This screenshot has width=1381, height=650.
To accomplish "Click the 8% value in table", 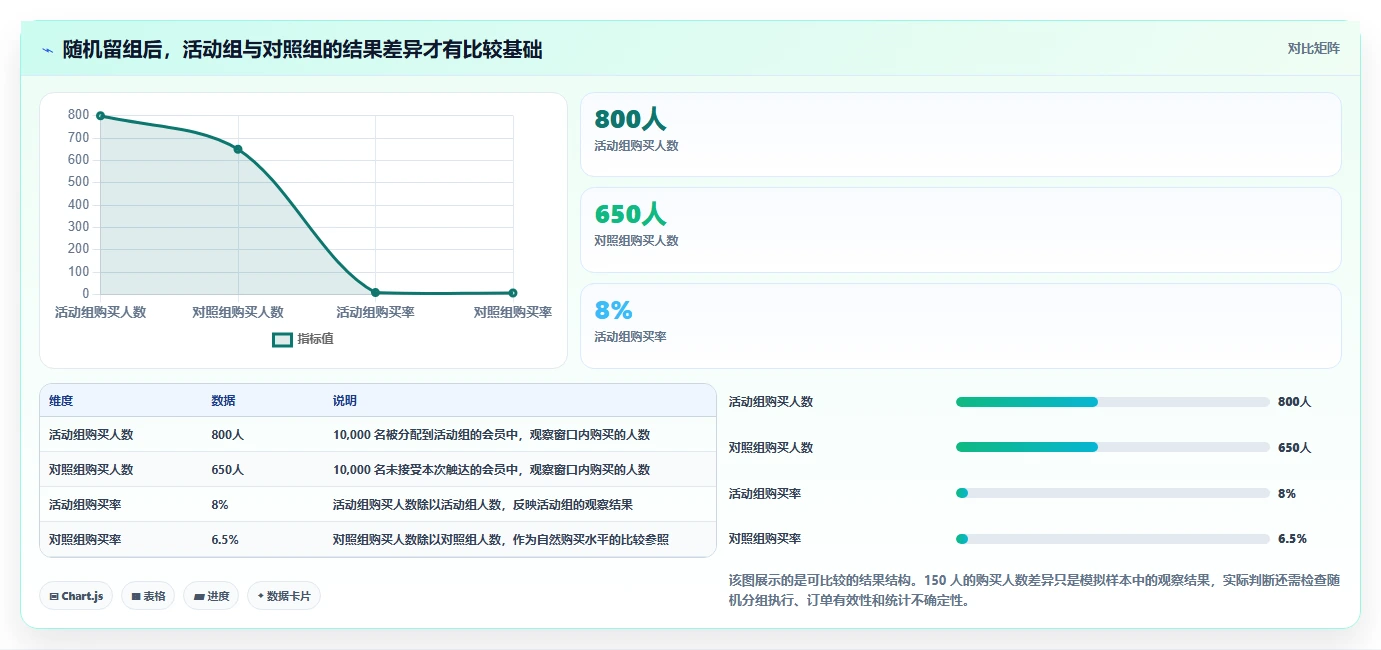I will click(220, 505).
